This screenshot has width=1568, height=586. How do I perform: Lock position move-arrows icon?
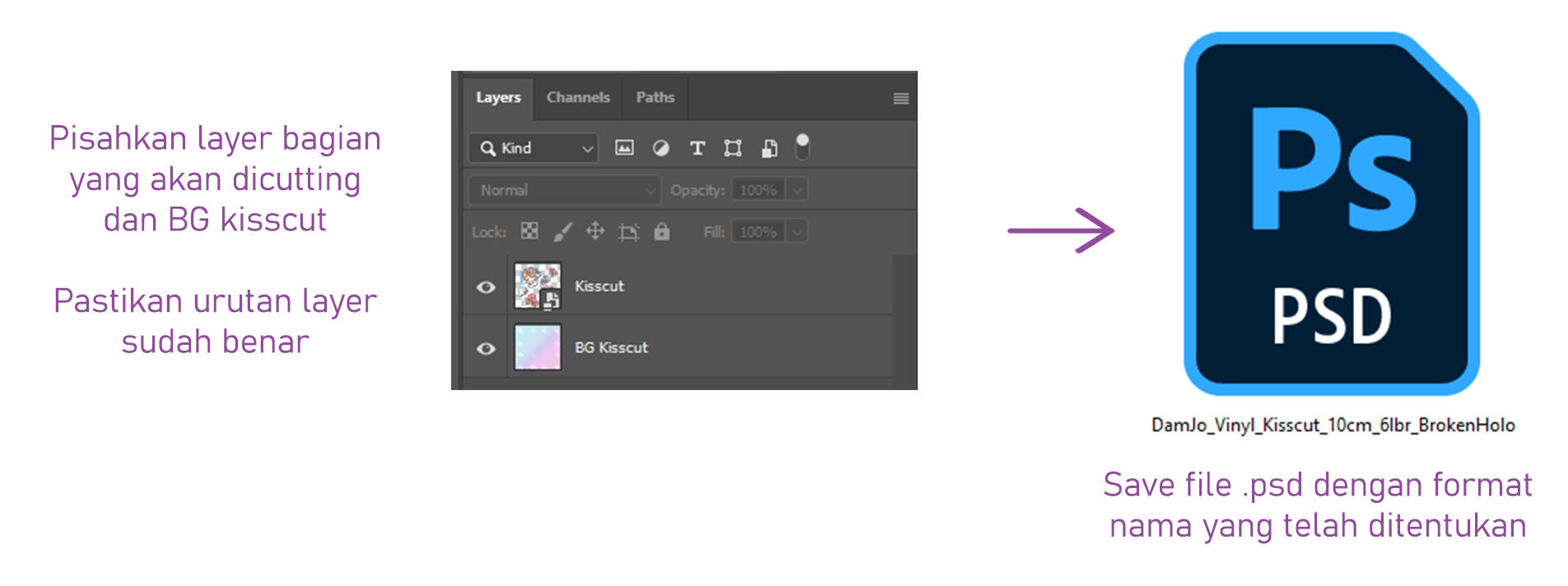coord(595,231)
